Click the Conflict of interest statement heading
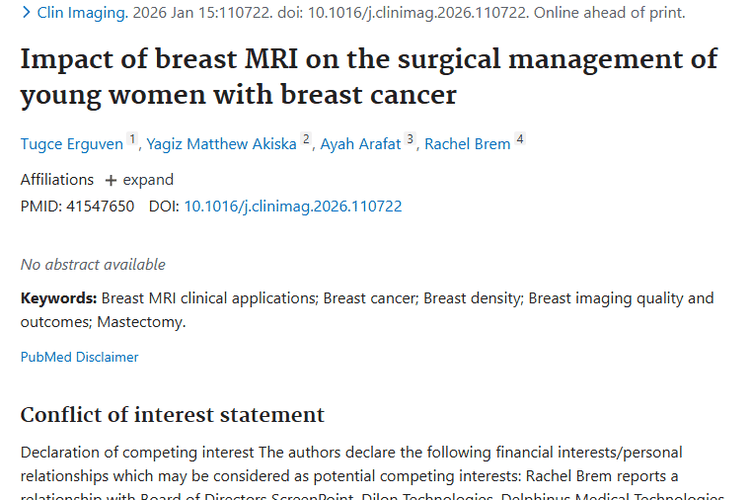The height and width of the screenshot is (500, 750). point(172,415)
